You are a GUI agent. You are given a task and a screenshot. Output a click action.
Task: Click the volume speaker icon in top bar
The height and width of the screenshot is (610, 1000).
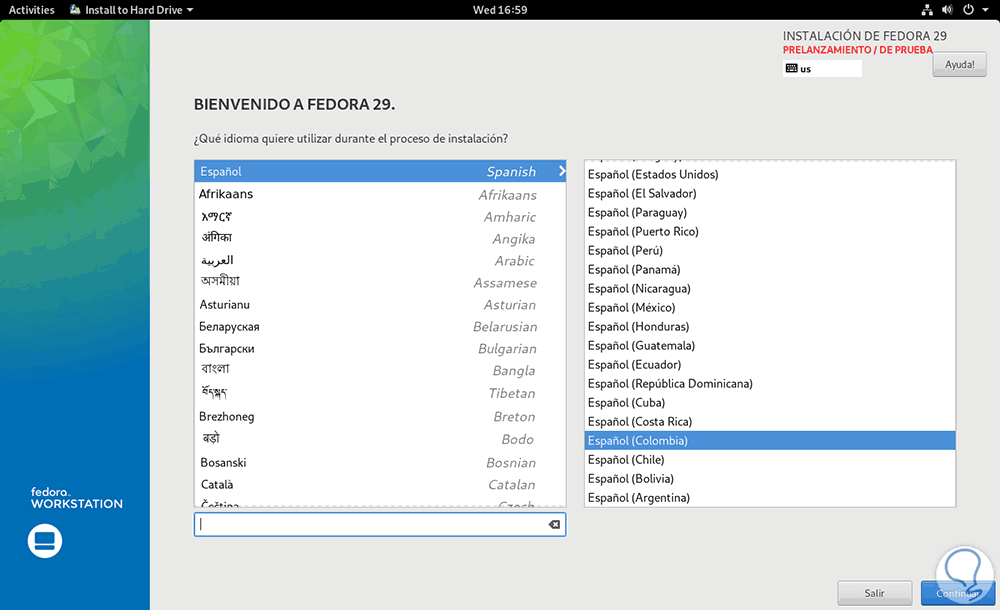[x=947, y=10]
